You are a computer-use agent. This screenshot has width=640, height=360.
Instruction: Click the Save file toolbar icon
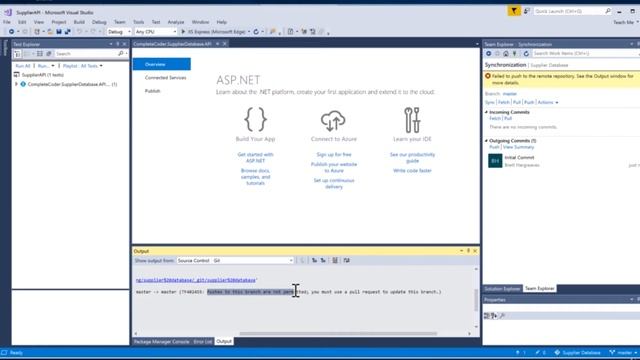point(59,31)
